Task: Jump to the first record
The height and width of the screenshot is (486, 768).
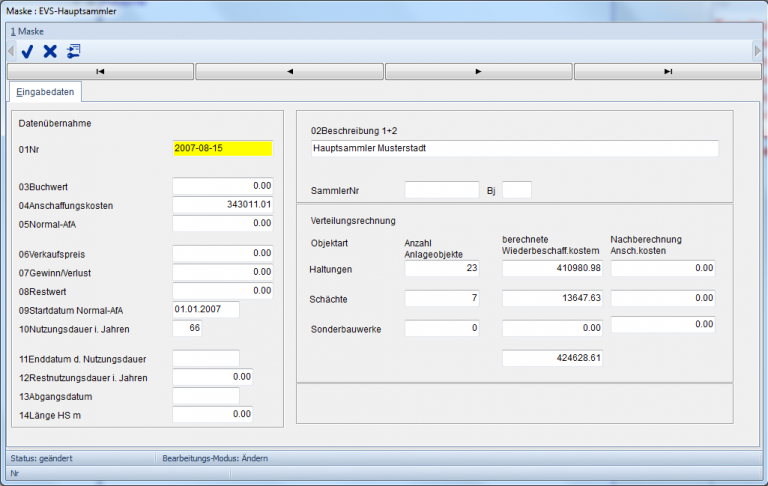Action: pos(100,72)
